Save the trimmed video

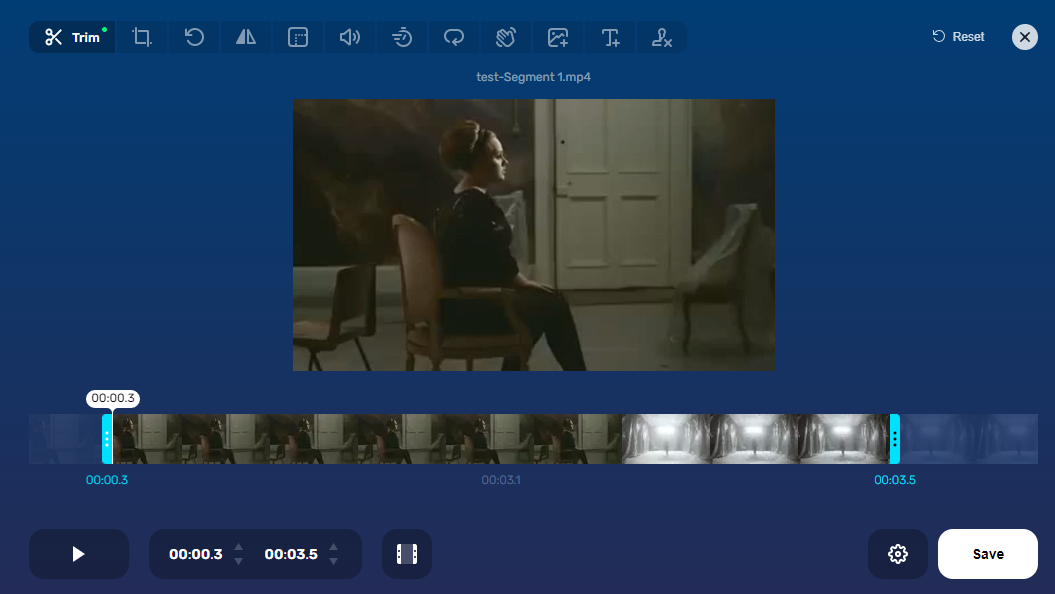tap(988, 554)
